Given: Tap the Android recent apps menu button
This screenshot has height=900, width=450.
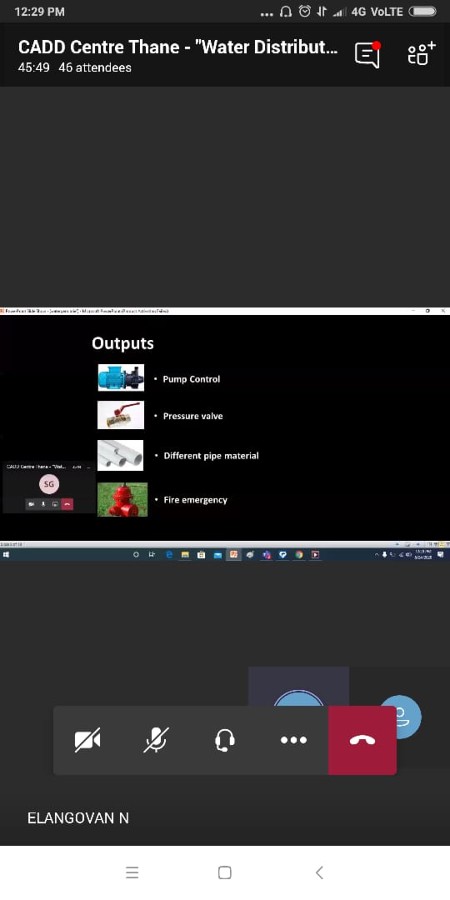Looking at the screenshot, I should click(x=132, y=873).
